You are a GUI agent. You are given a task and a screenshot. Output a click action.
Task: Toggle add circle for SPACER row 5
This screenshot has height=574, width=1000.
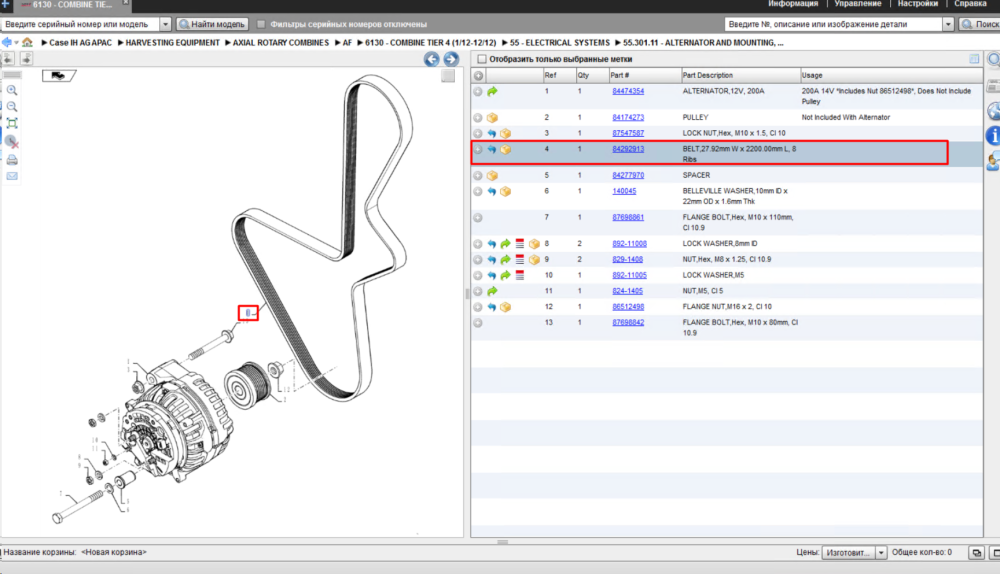point(478,175)
